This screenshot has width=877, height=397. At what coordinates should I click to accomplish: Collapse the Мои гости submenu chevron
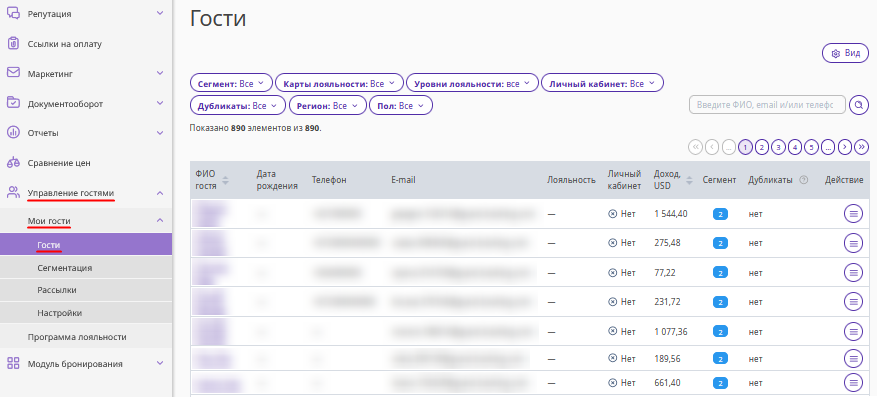point(160,220)
